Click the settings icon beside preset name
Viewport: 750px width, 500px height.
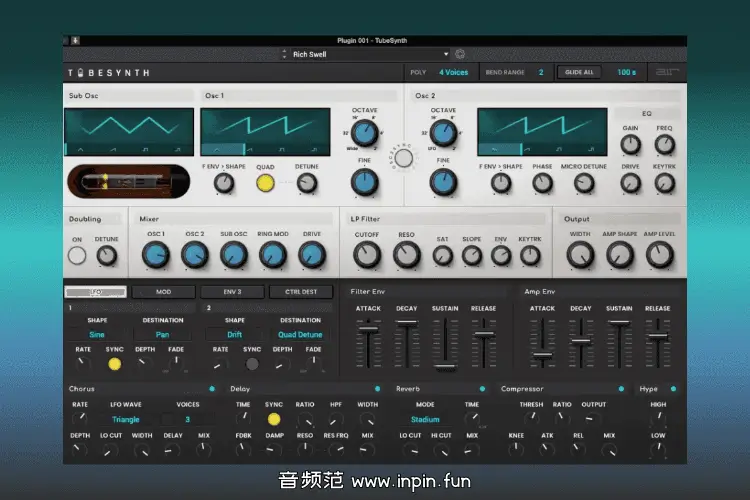coord(461,54)
